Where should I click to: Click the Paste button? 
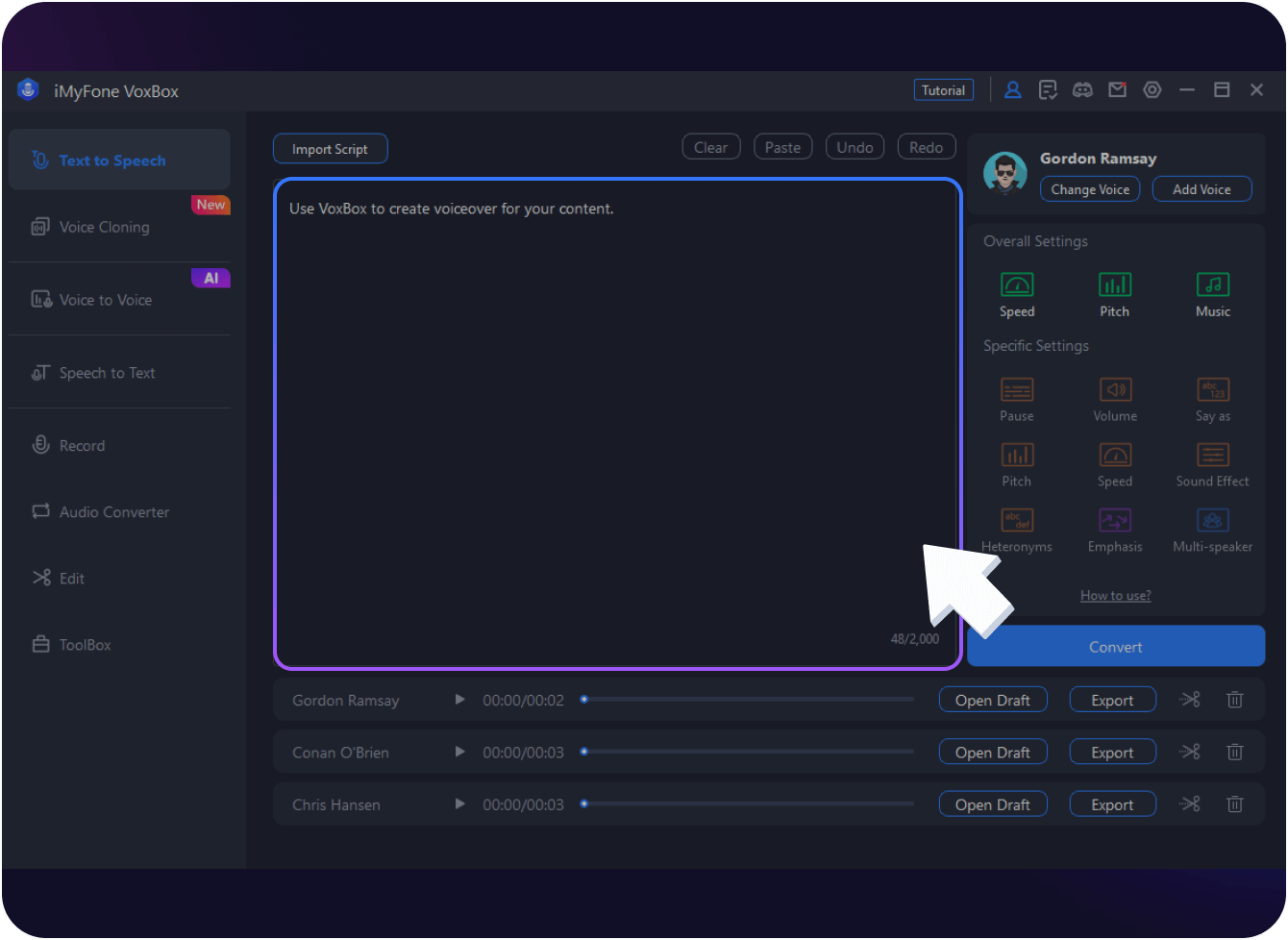pyautogui.click(x=782, y=147)
